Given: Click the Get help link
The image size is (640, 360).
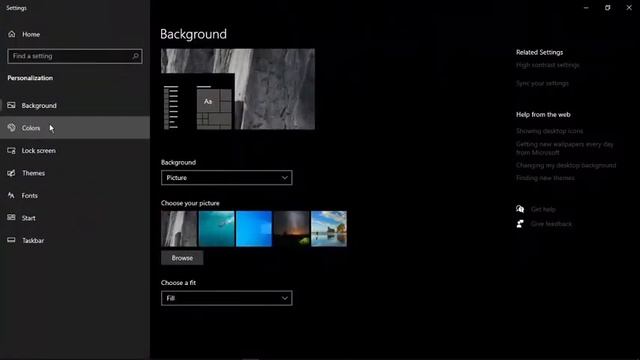Looking at the screenshot, I should pyautogui.click(x=543, y=209).
